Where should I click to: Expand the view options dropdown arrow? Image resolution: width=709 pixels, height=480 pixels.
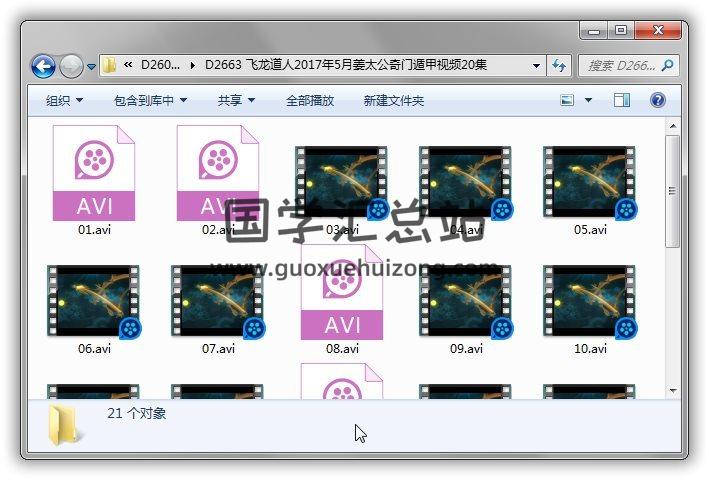(x=588, y=100)
